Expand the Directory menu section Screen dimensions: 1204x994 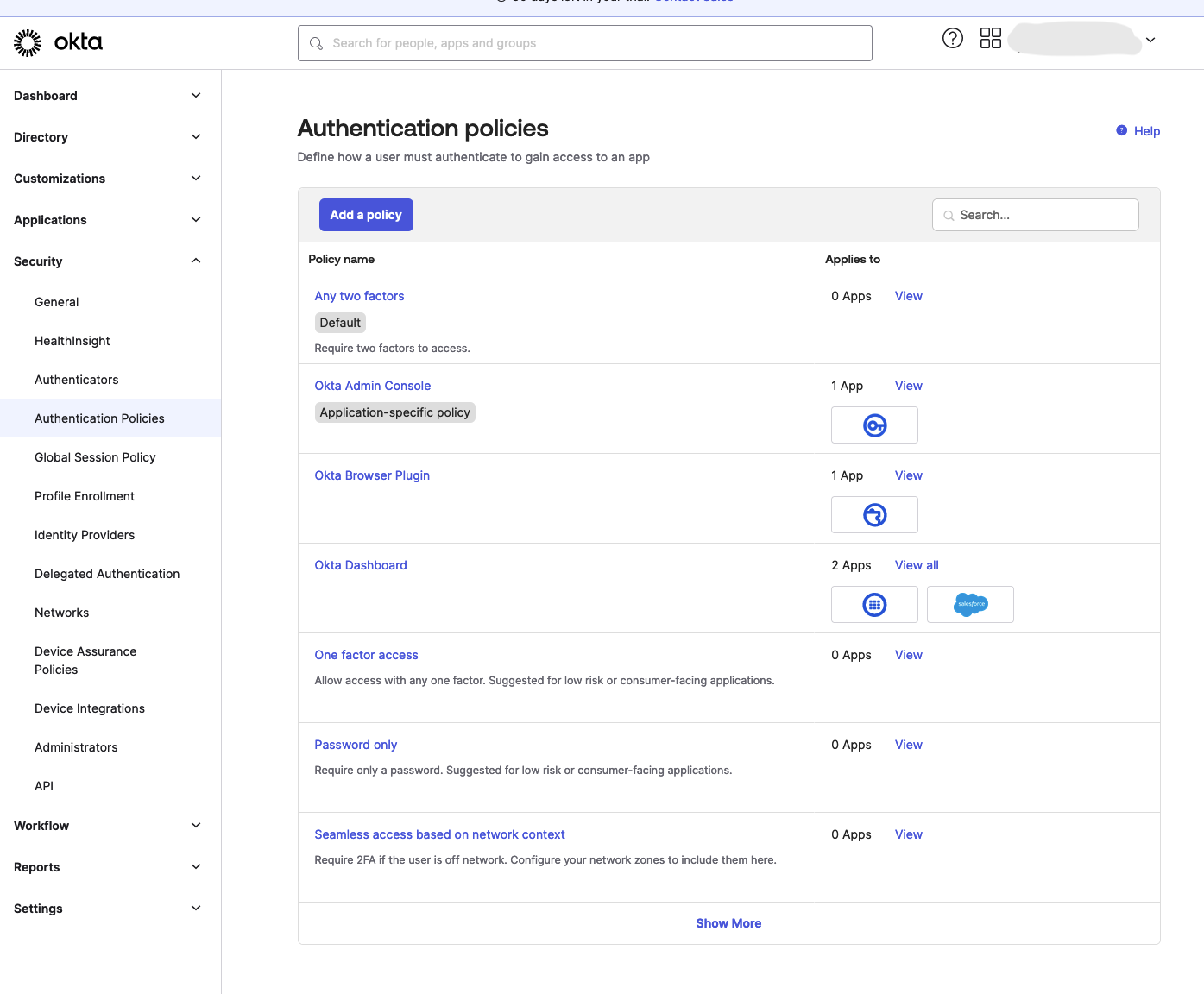click(x=196, y=137)
